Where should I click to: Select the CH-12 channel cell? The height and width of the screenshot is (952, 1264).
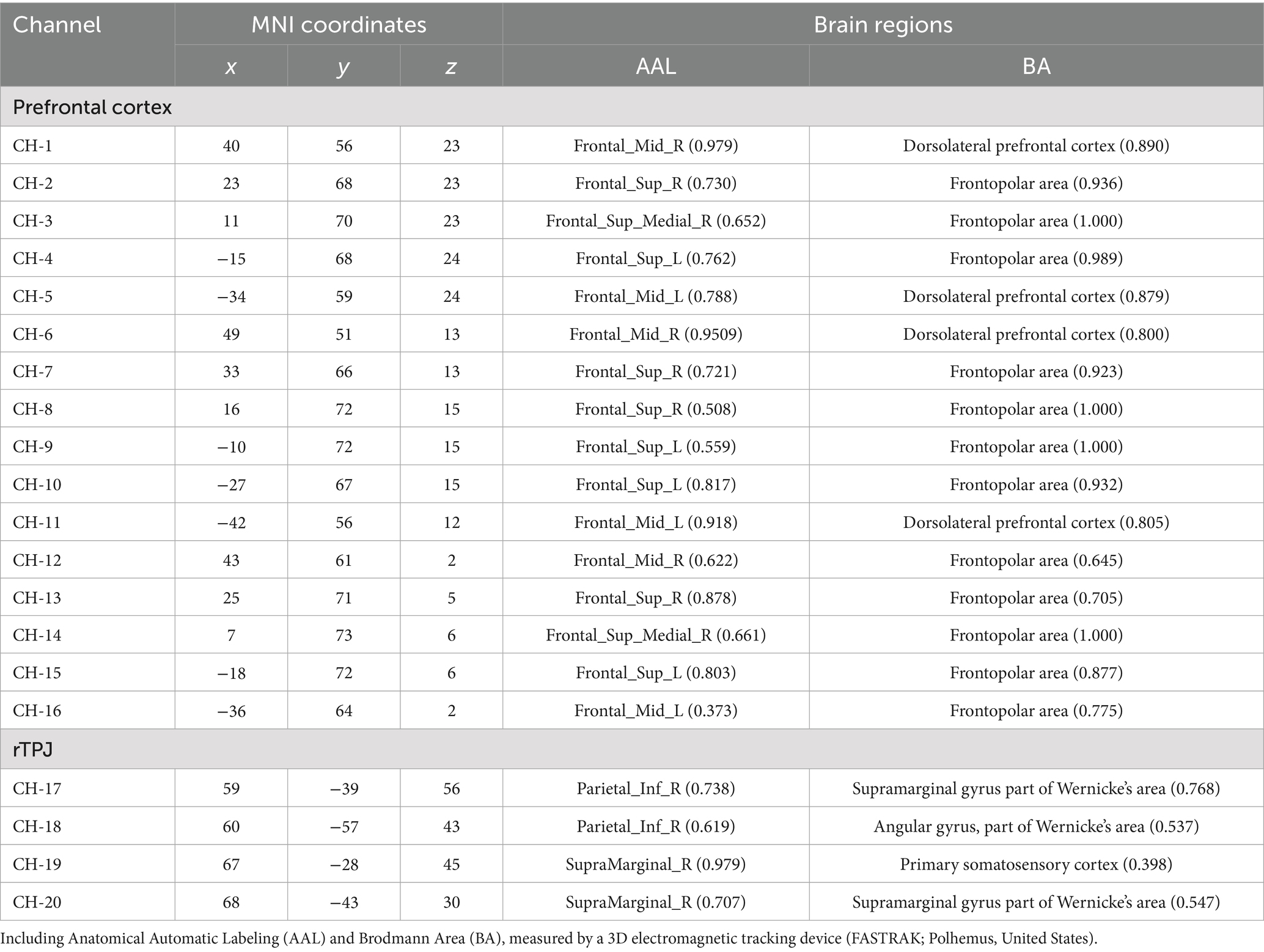click(x=37, y=560)
